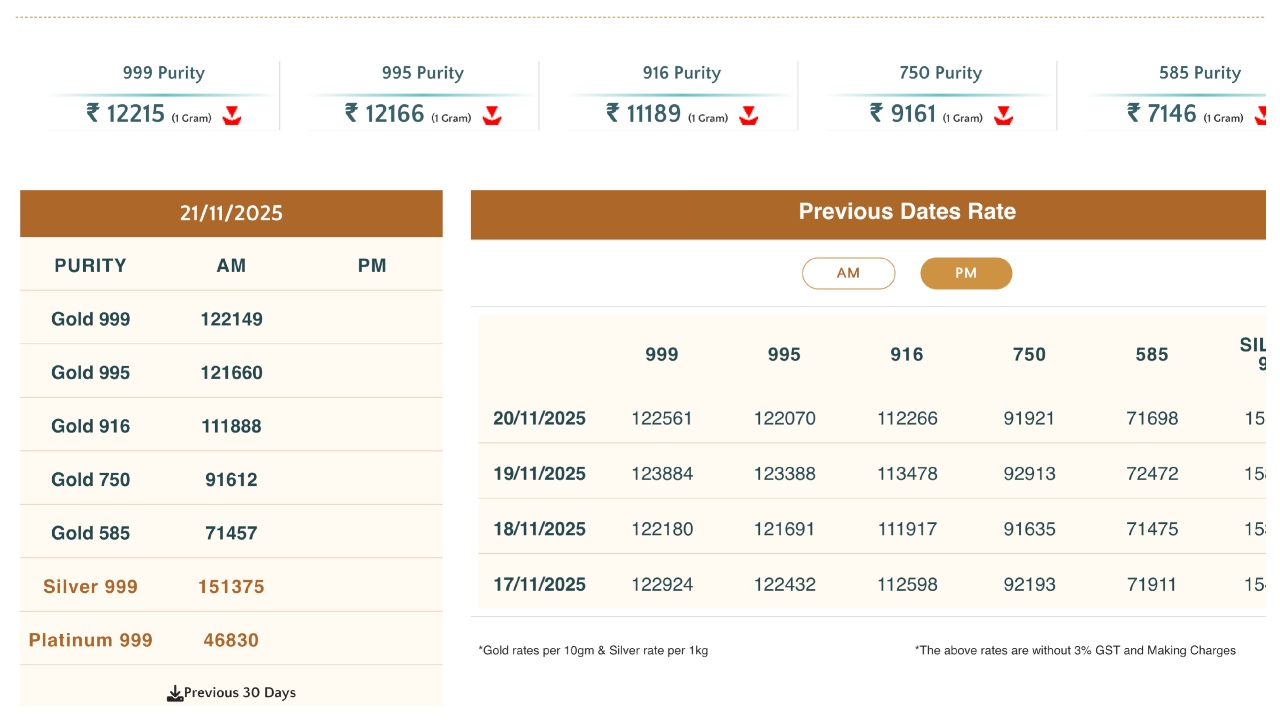Click the red down-arrow icon beside 750 Purity price
This screenshot has width=1280, height=720.
coord(1004,116)
